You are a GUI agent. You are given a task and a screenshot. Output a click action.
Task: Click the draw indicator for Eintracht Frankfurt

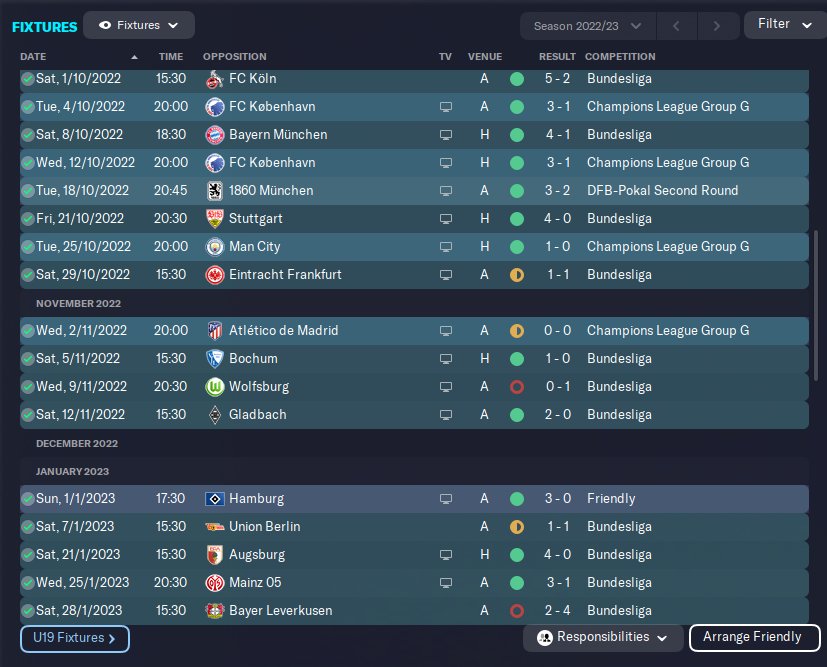click(x=516, y=274)
